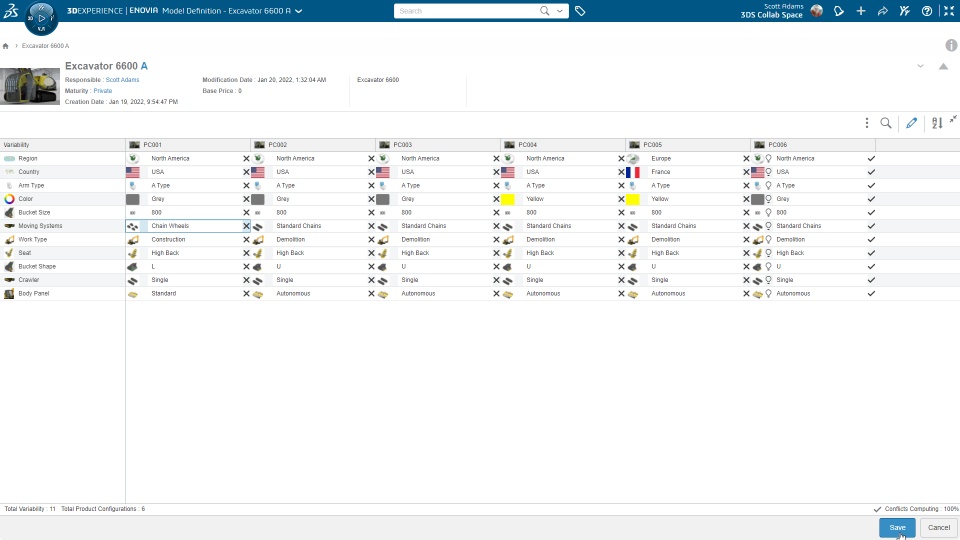Select the PC003 column header
This screenshot has height=540, width=960.
438,145
